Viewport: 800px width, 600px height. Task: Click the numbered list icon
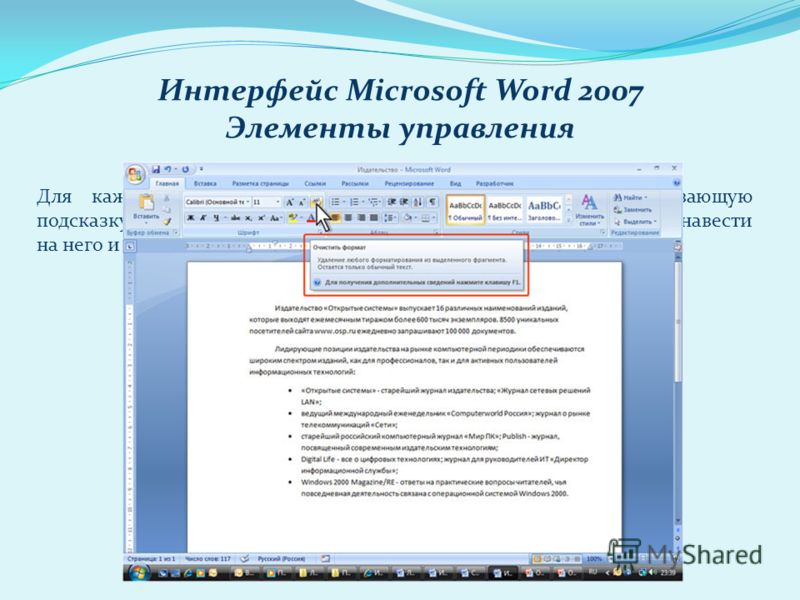pyautogui.click(x=354, y=202)
